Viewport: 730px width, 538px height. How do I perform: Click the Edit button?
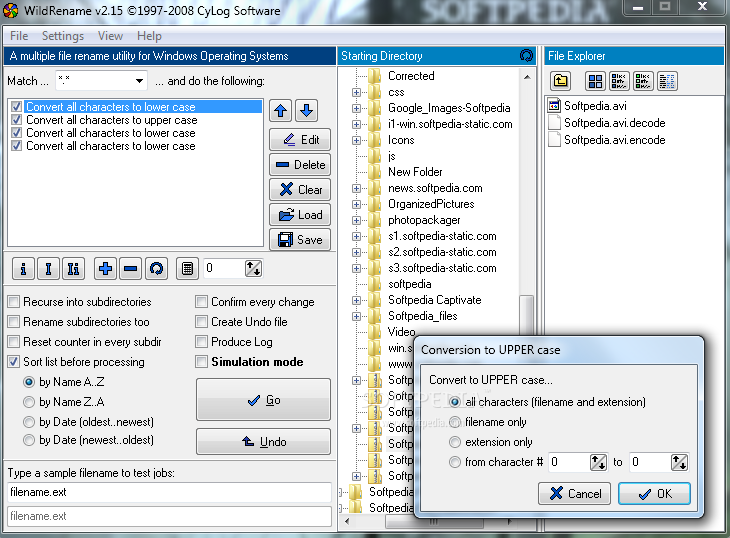(300, 140)
